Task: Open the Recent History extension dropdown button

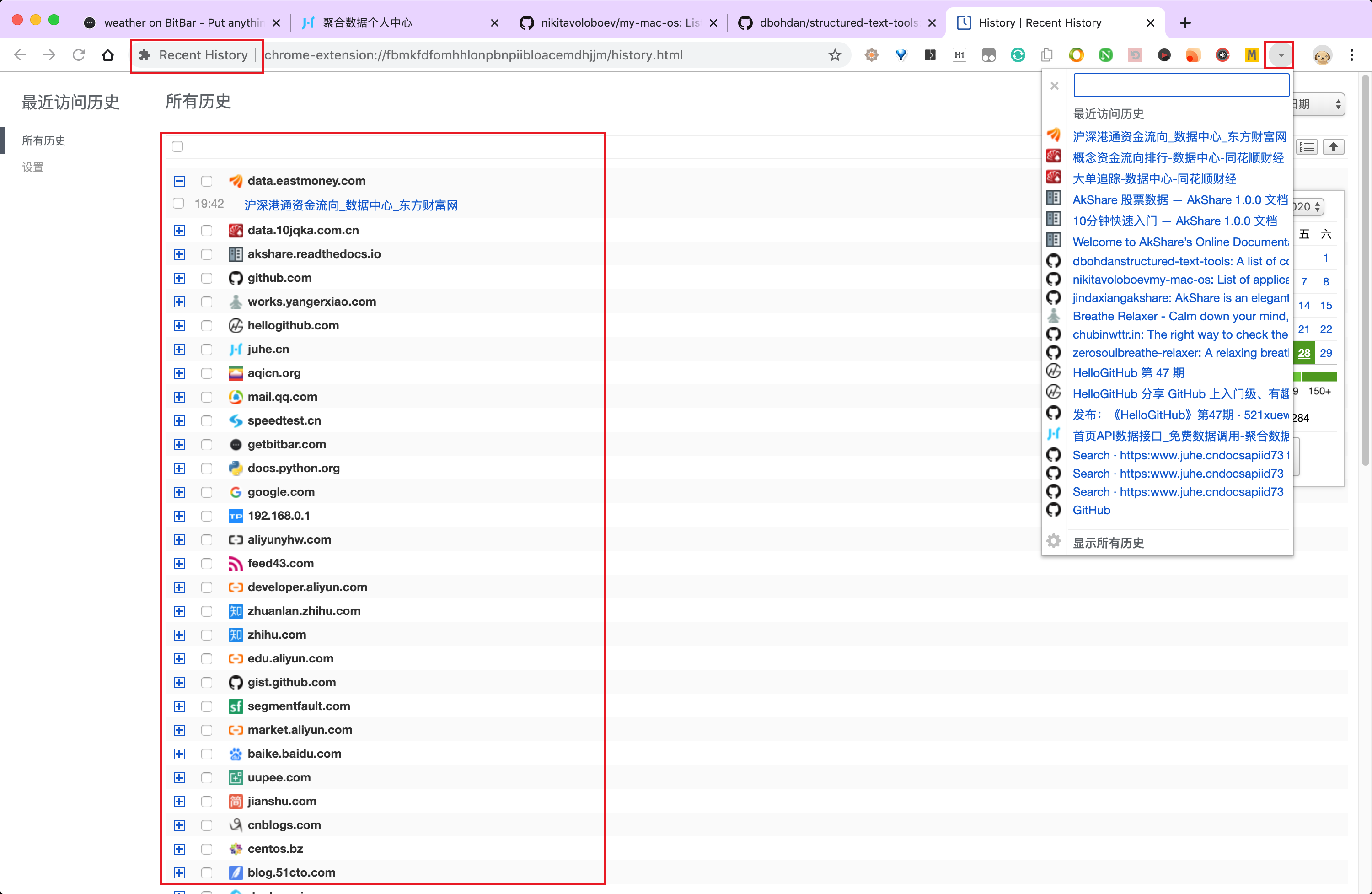Action: tap(1281, 55)
